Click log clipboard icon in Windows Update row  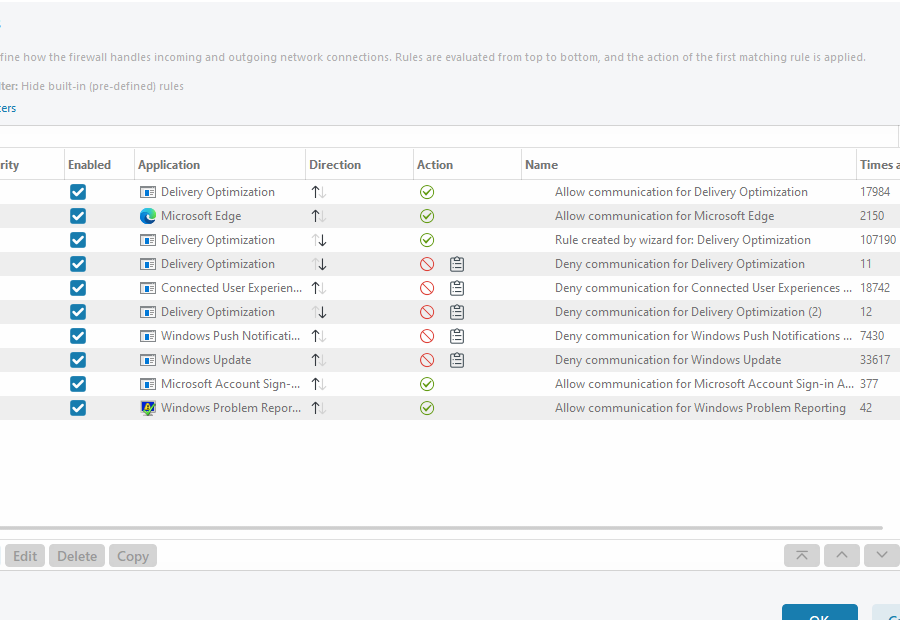457,360
